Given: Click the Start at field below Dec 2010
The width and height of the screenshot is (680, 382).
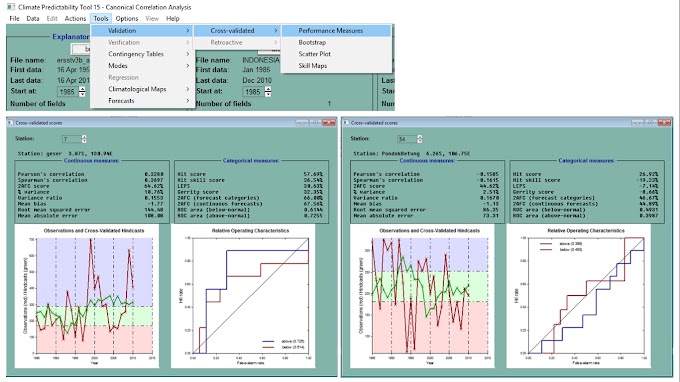Looking at the screenshot, I should click(253, 92).
